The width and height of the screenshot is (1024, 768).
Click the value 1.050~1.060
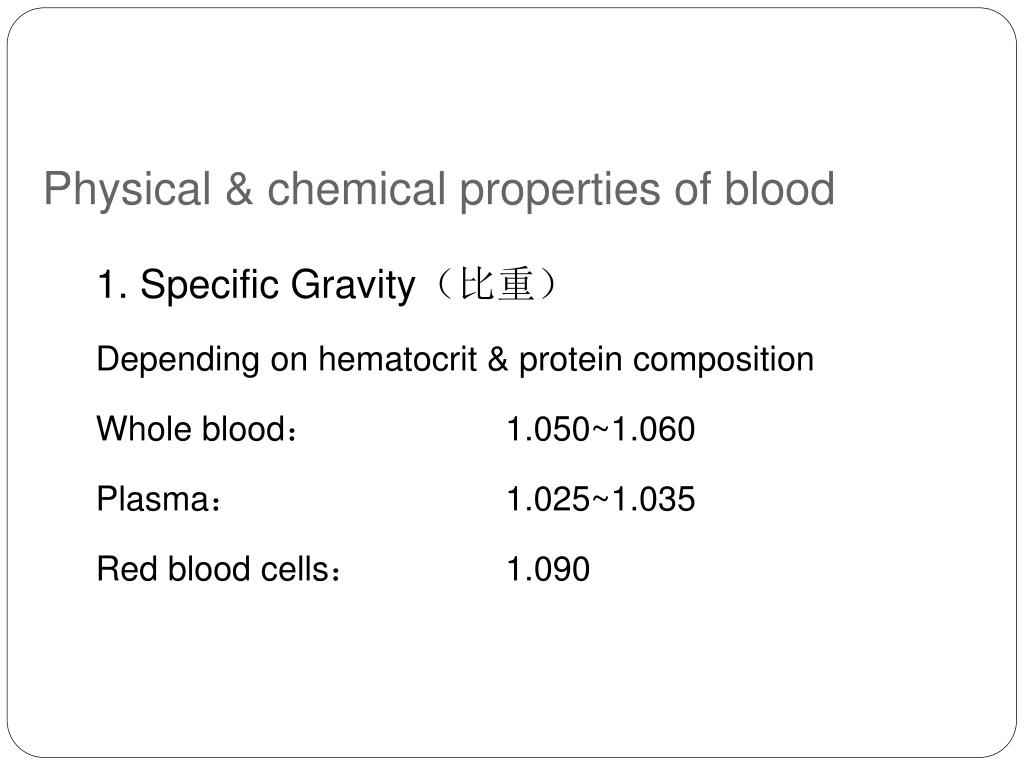coord(601,430)
